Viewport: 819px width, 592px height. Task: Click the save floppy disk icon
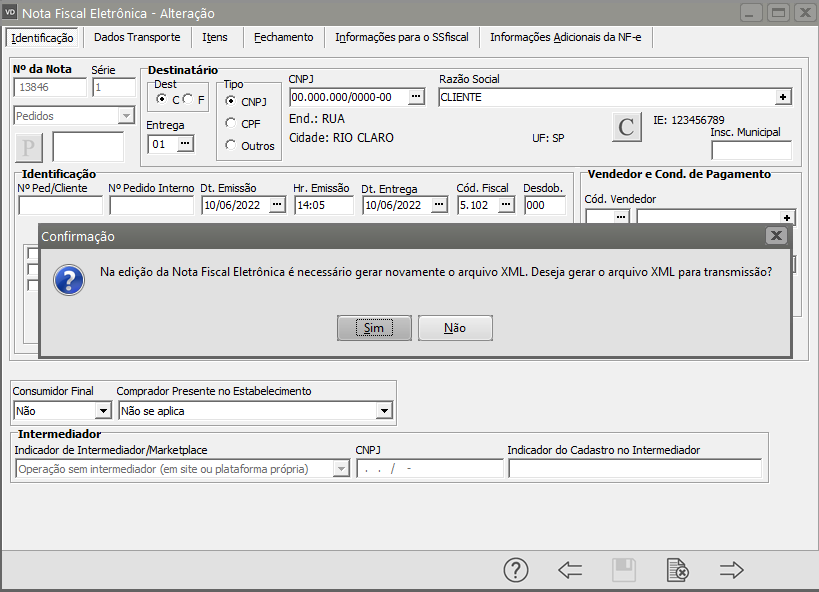624,570
